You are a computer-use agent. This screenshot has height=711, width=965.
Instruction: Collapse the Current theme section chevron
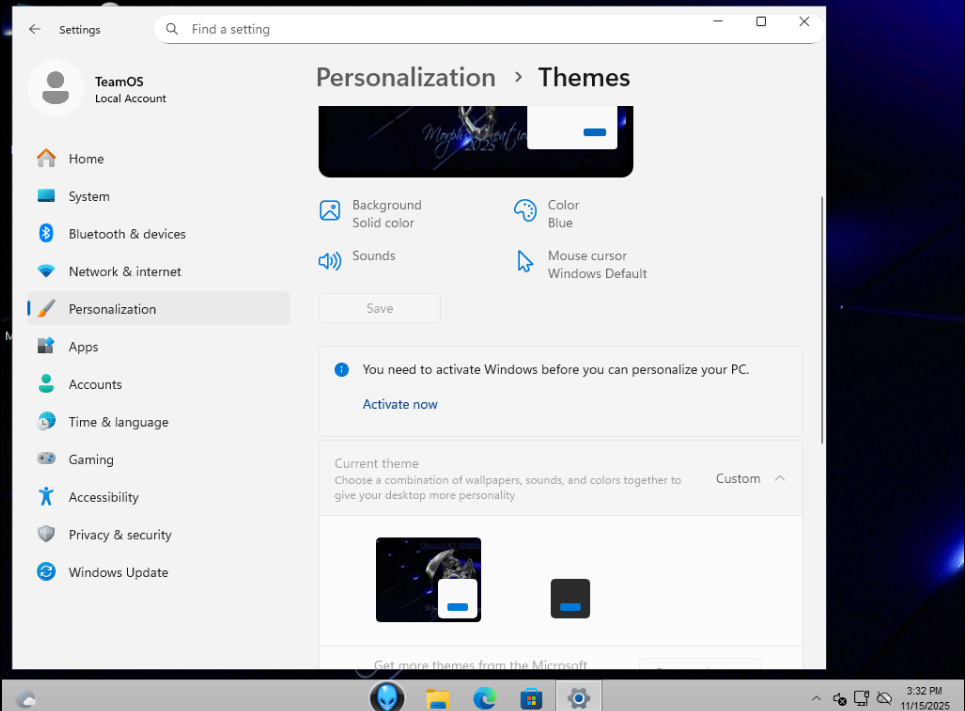(x=780, y=478)
